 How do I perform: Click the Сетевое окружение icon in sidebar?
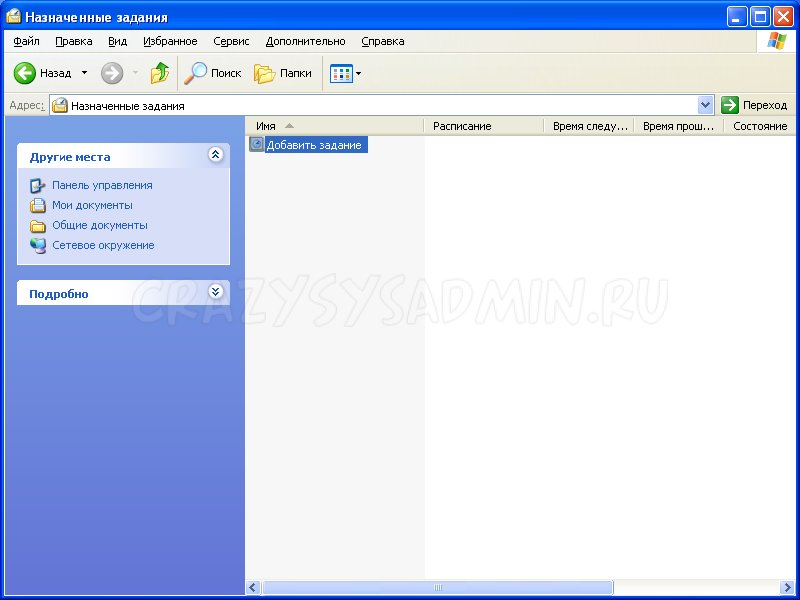click(x=38, y=245)
